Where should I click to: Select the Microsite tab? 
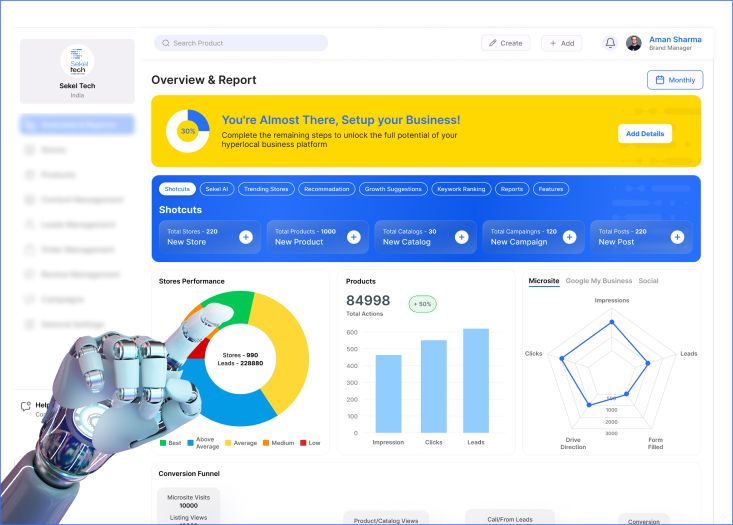[544, 281]
